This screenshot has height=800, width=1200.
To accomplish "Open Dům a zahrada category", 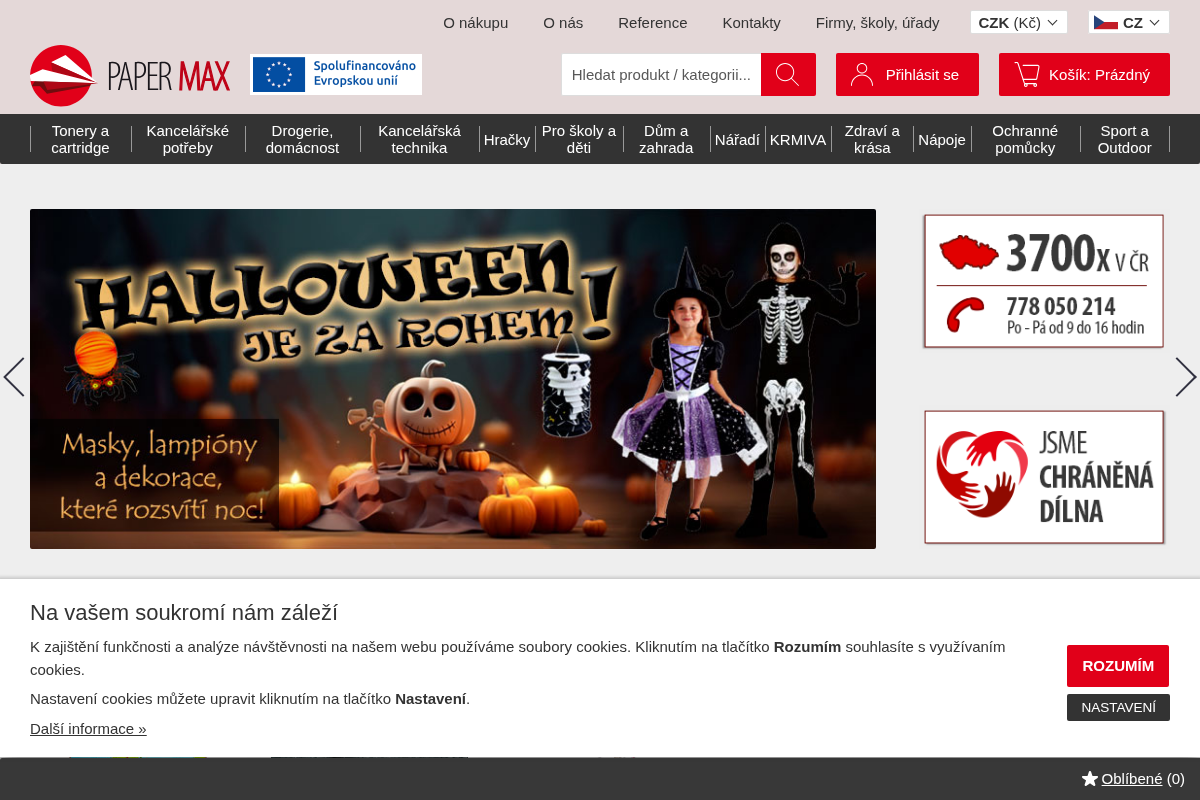I will click(666, 139).
